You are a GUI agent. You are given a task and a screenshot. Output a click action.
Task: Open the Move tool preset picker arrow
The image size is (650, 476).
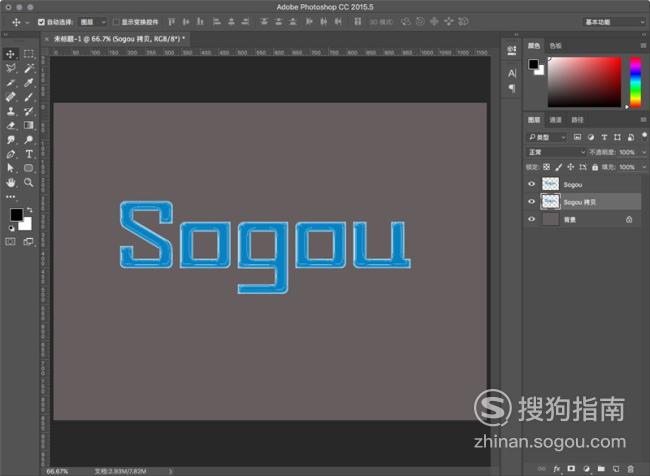pos(27,22)
